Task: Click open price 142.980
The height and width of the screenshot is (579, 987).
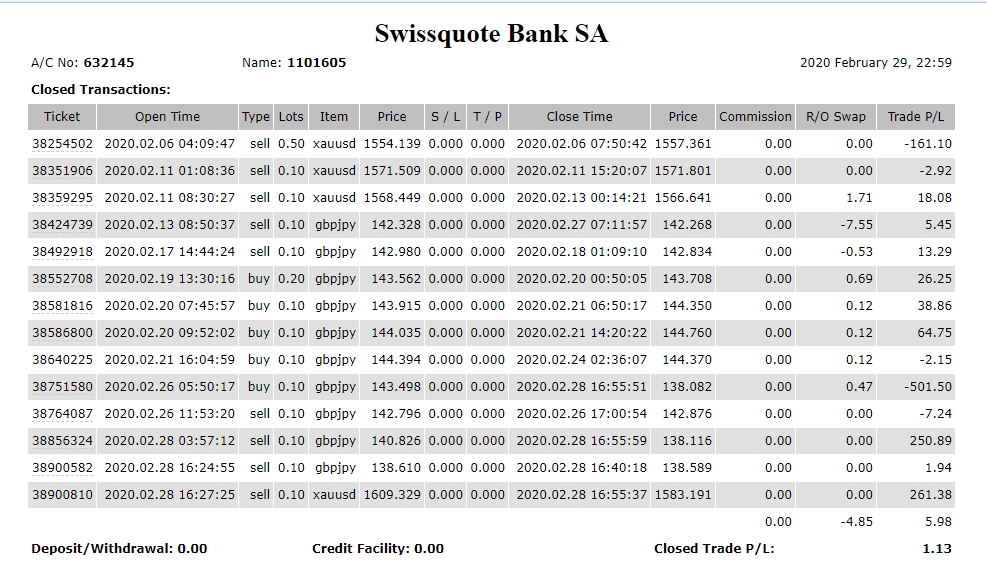Action: tap(396, 252)
